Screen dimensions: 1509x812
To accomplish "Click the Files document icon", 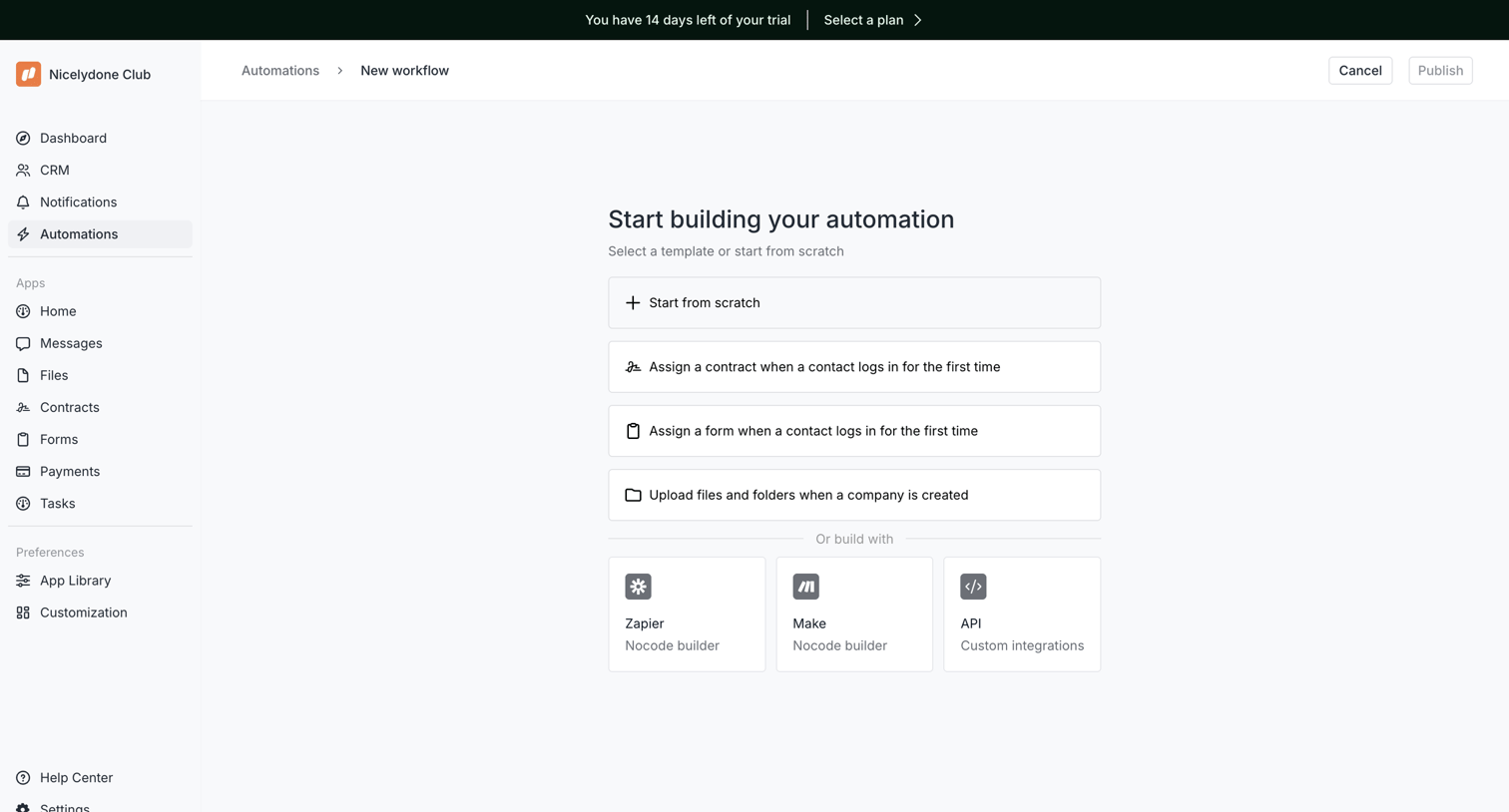I will [23, 375].
